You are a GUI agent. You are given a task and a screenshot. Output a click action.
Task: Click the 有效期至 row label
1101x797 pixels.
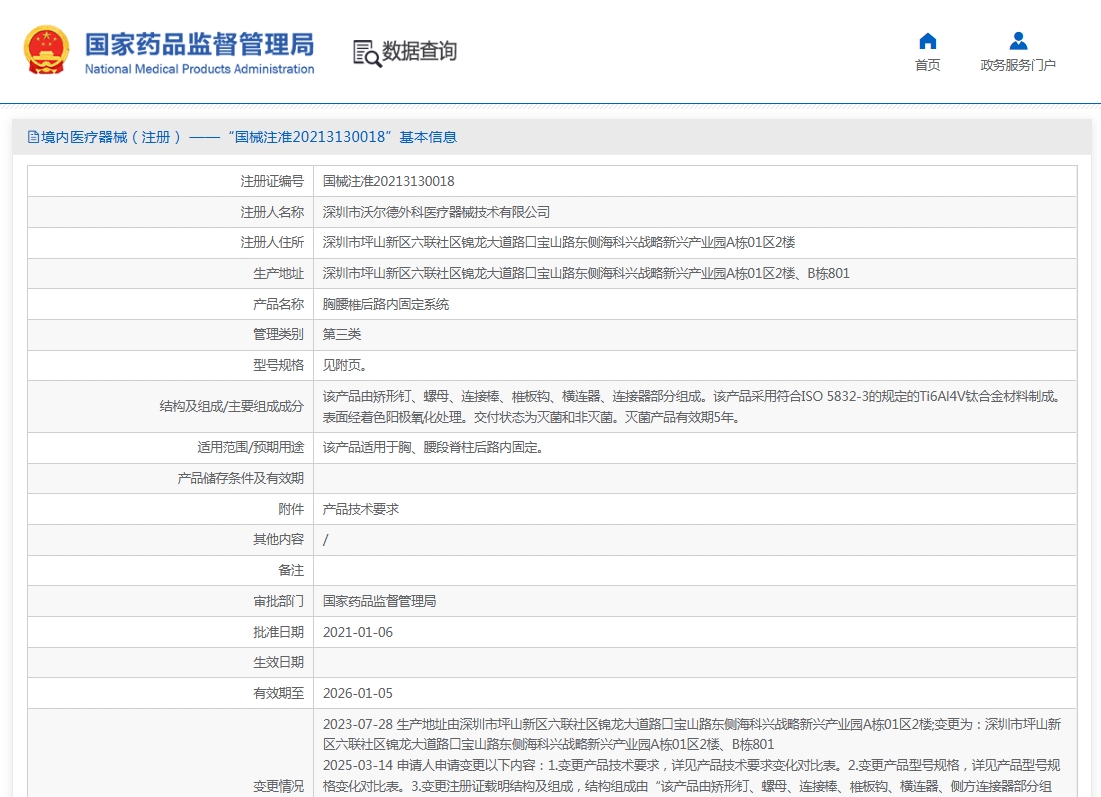pos(278,693)
